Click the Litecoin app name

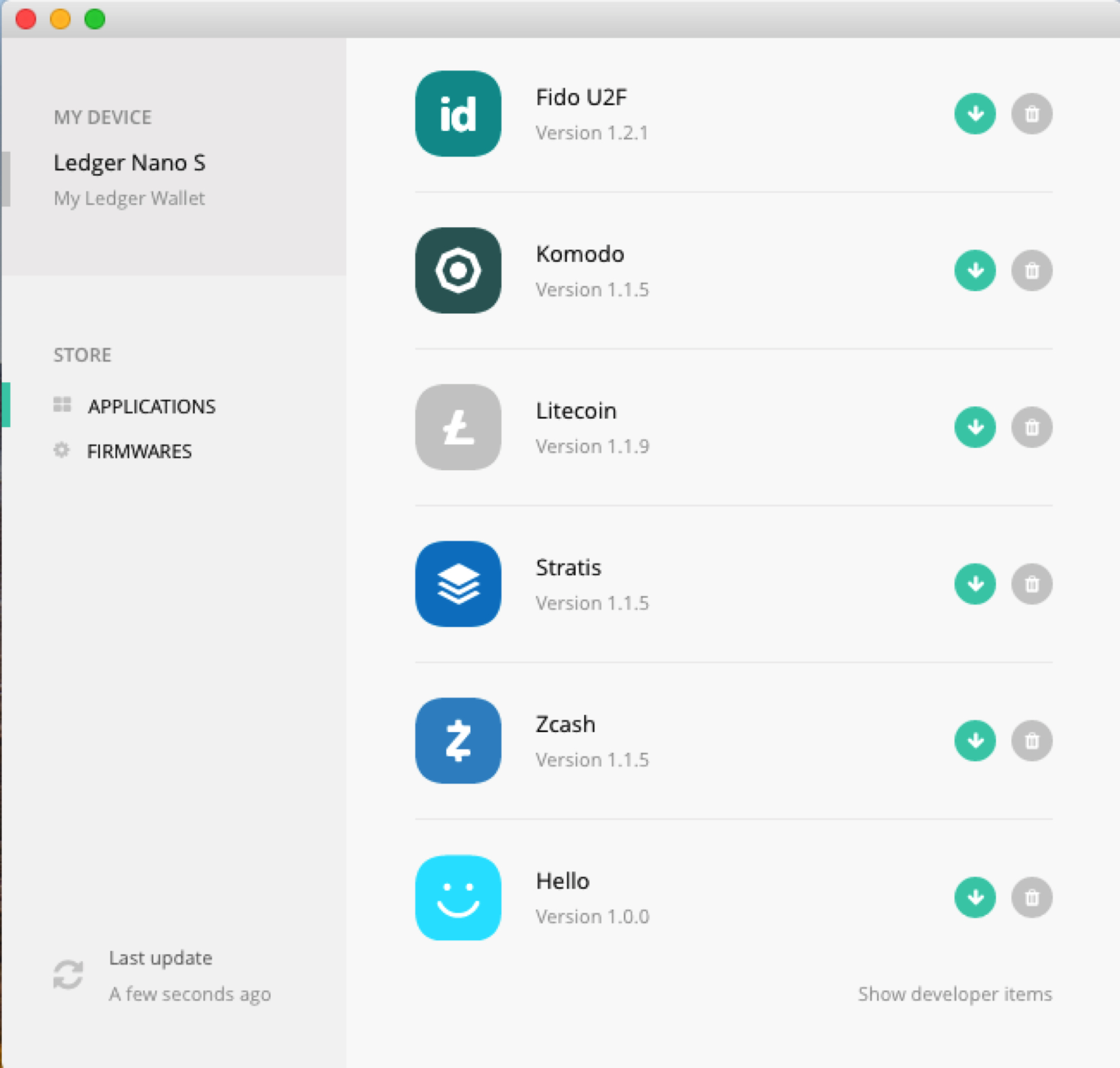tap(576, 410)
